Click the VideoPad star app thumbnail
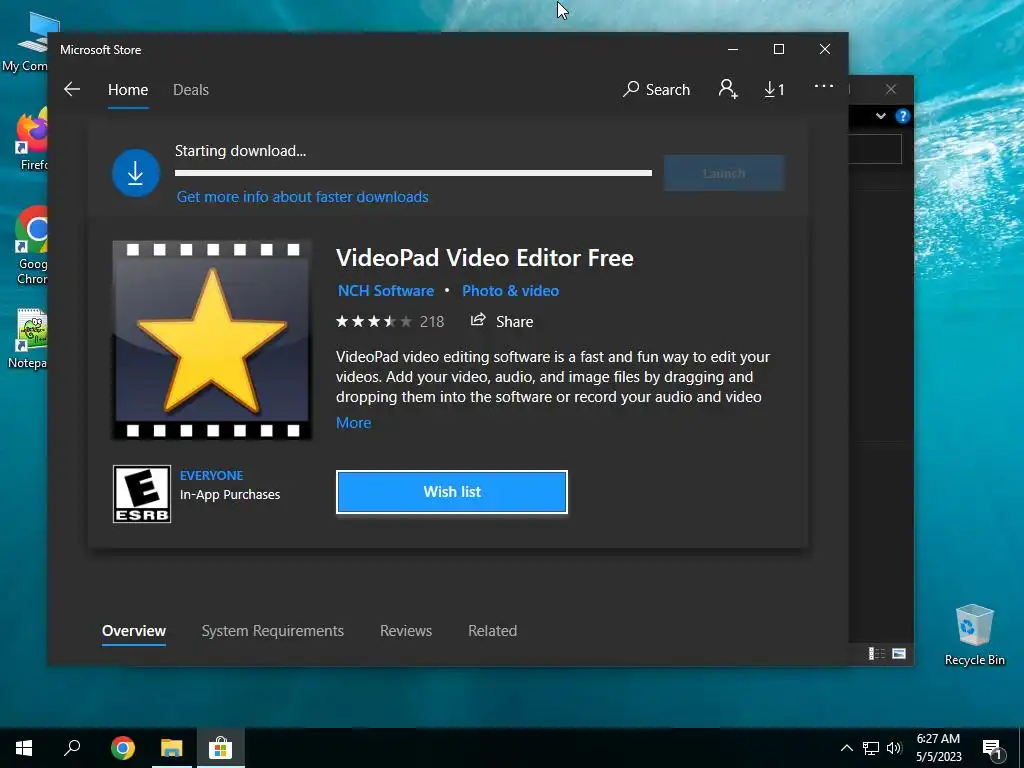Screen dimensions: 1024x768 coord(212,340)
